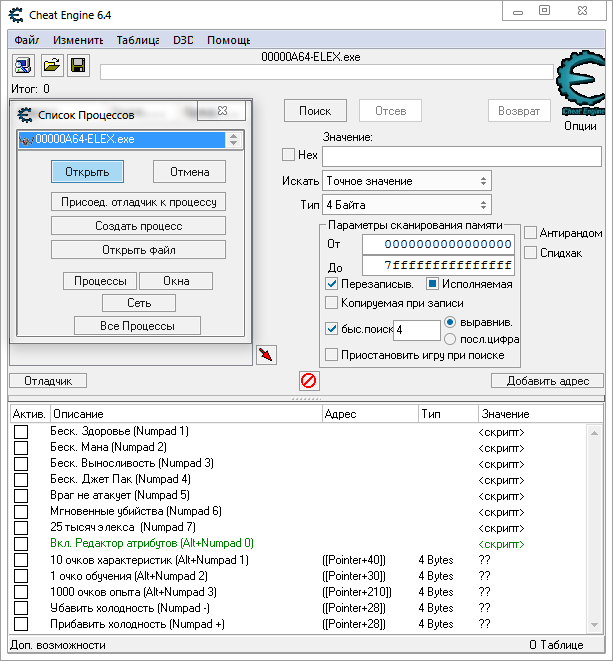
Task: Toggle the быс.поиск checkbox
Action: pos(332,328)
